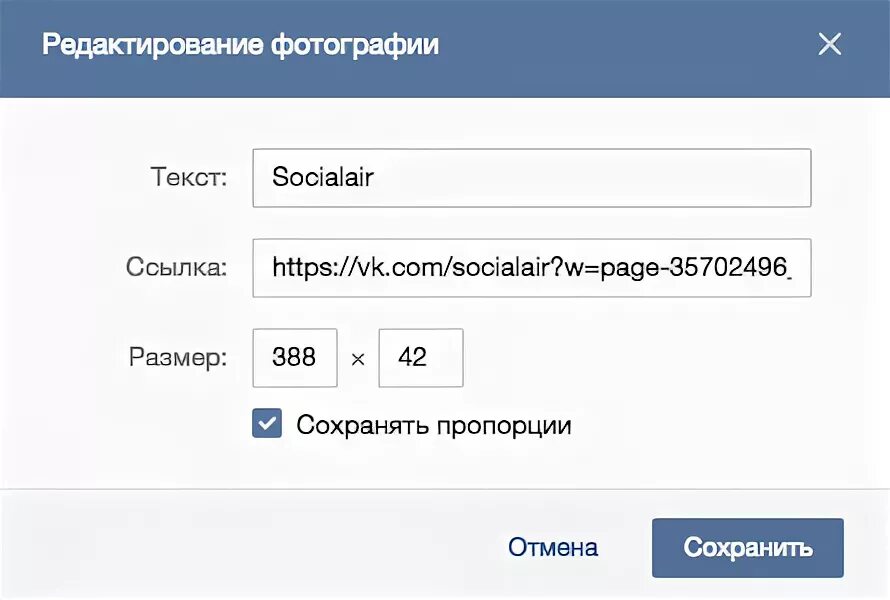Select the width field showing 388

(295, 358)
